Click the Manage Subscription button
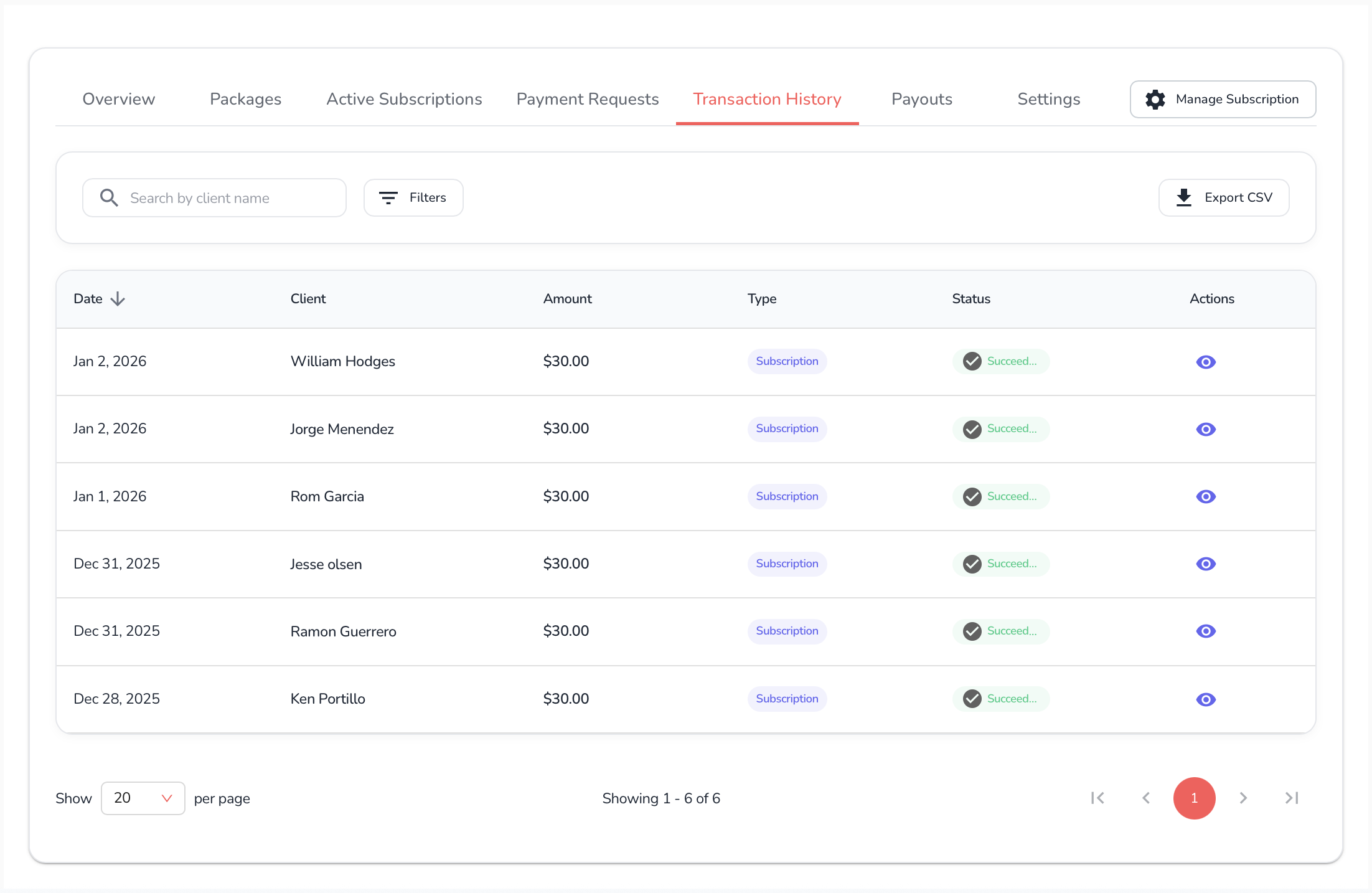1372x893 pixels. pos(1222,99)
